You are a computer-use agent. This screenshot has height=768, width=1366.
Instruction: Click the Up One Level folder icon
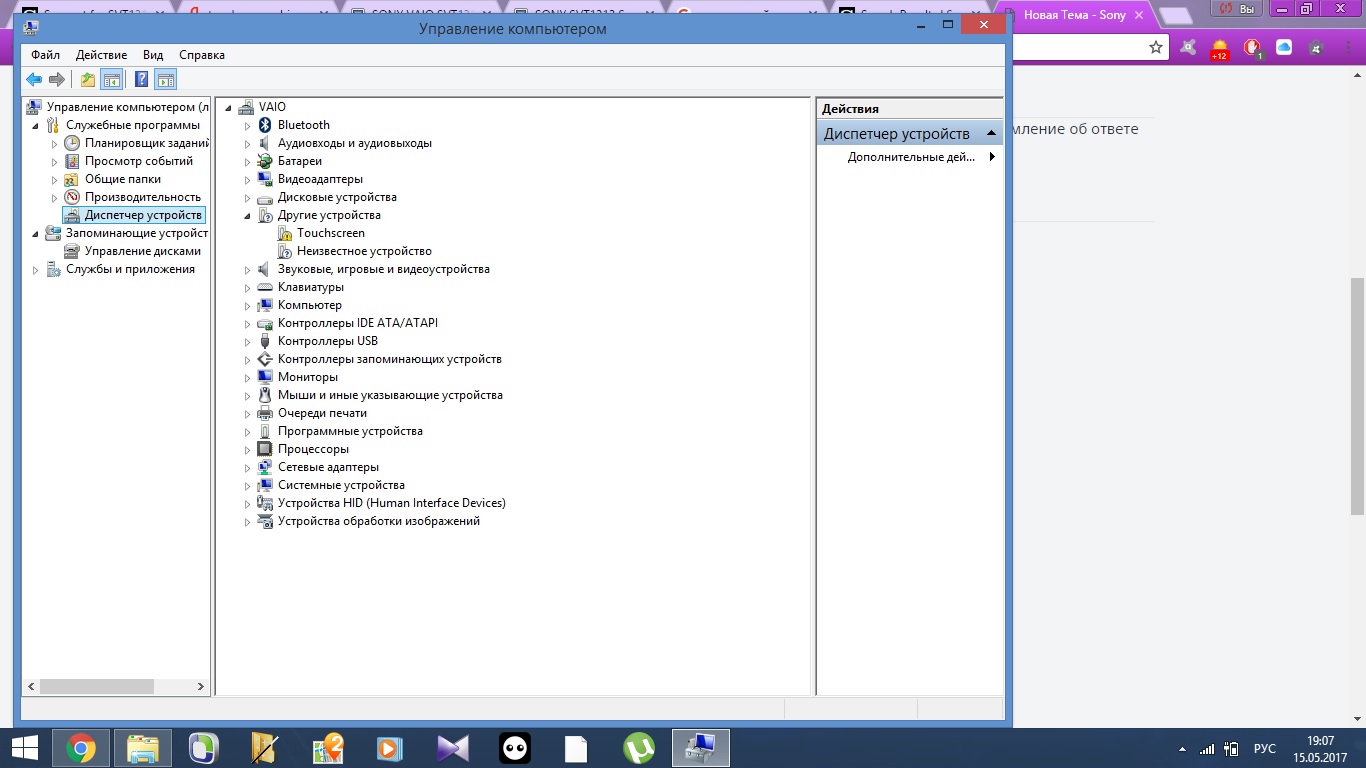tap(88, 80)
